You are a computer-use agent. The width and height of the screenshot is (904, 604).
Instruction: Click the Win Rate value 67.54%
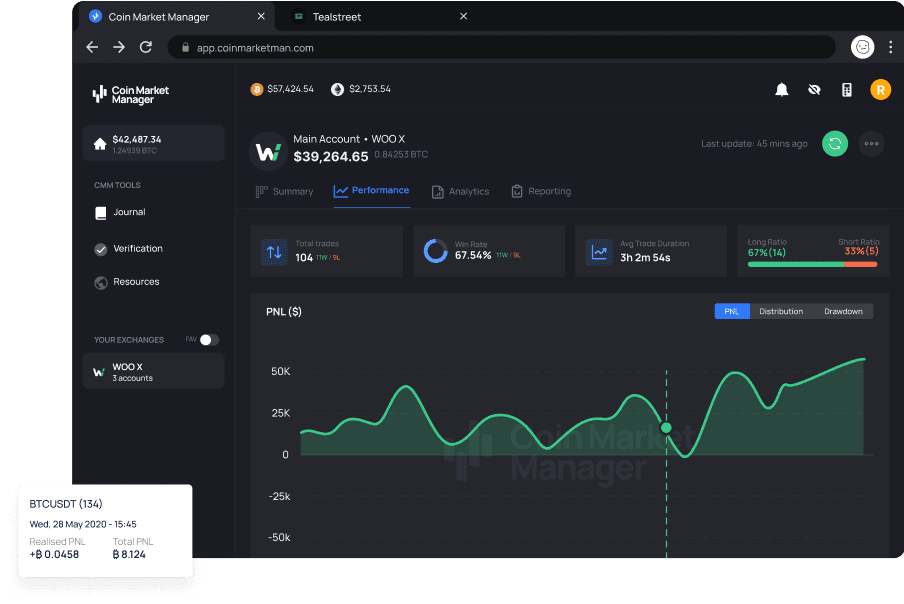tap(473, 255)
